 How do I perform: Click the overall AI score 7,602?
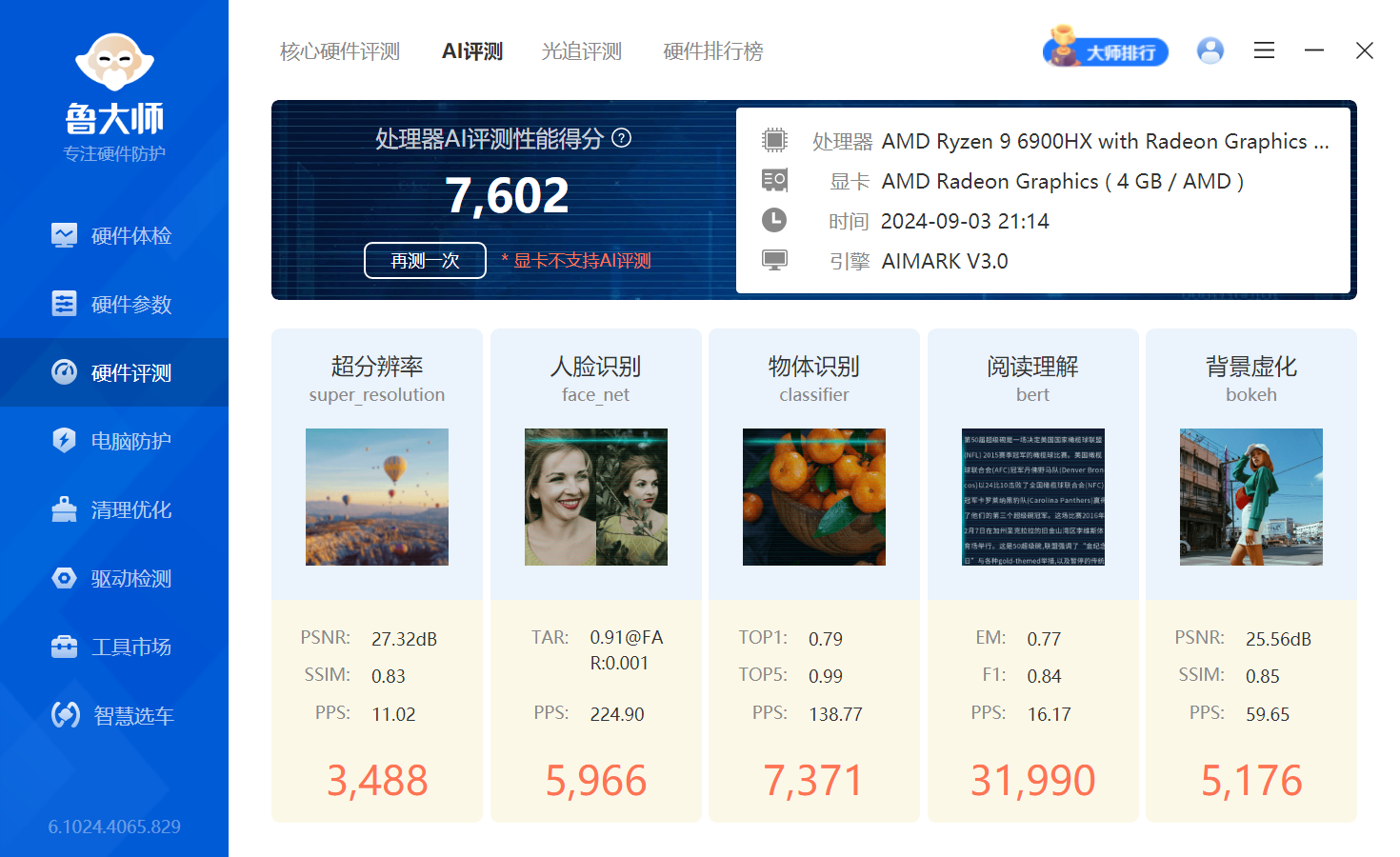coord(508,196)
